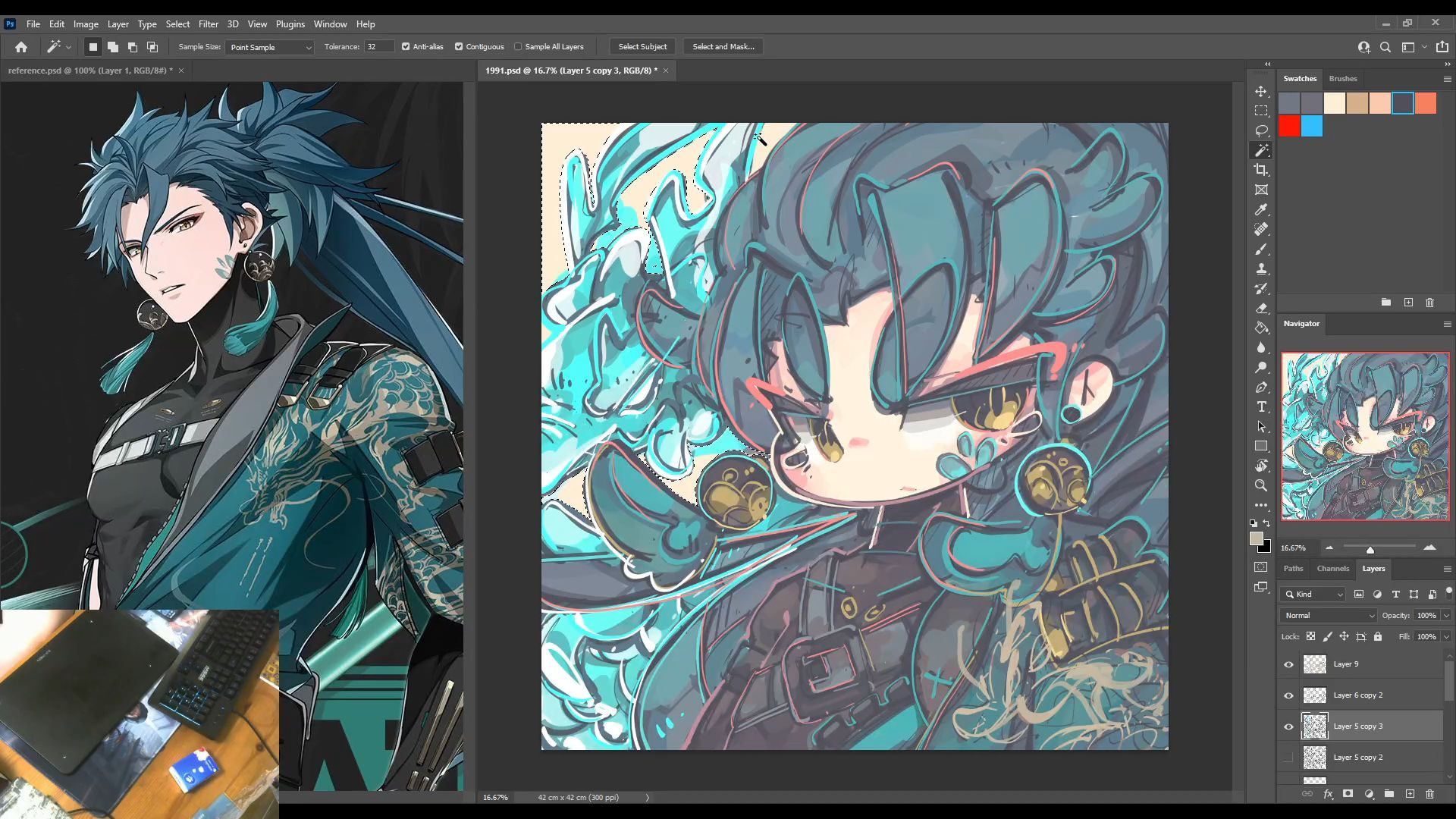The width and height of the screenshot is (1456, 819).
Task: Open the Fill dropdown arrow
Action: [1446, 637]
